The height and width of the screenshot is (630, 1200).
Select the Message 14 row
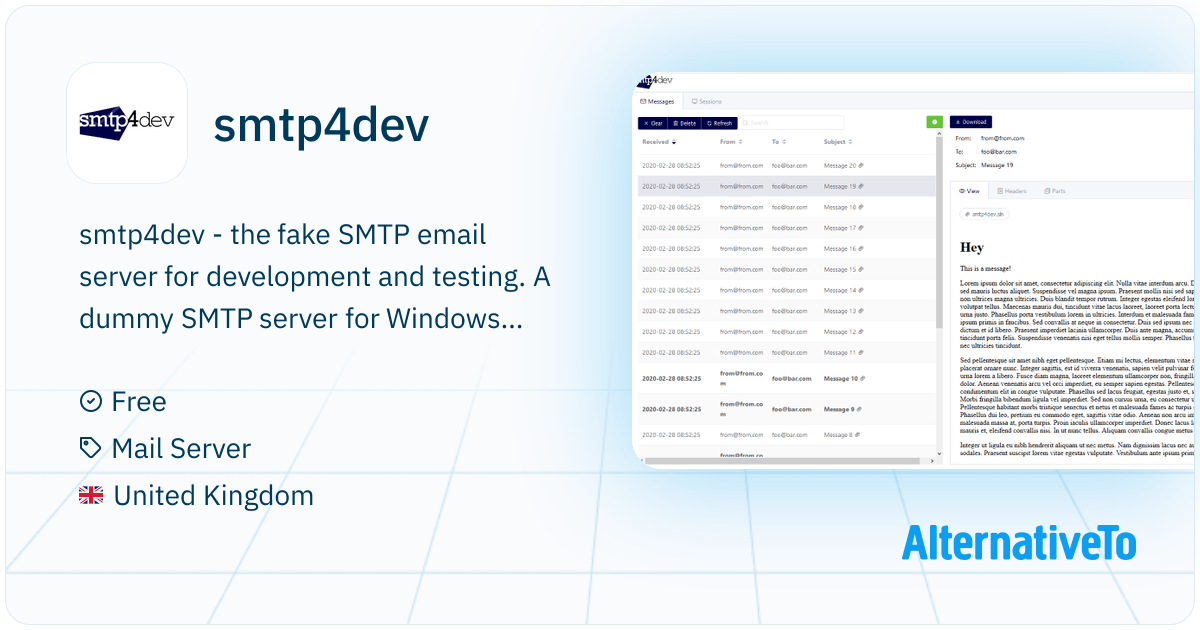(x=788, y=290)
